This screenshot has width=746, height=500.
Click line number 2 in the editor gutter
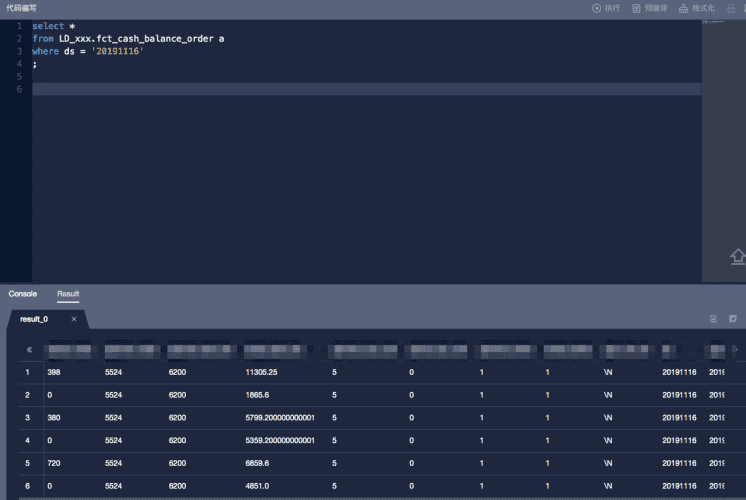click(19, 39)
